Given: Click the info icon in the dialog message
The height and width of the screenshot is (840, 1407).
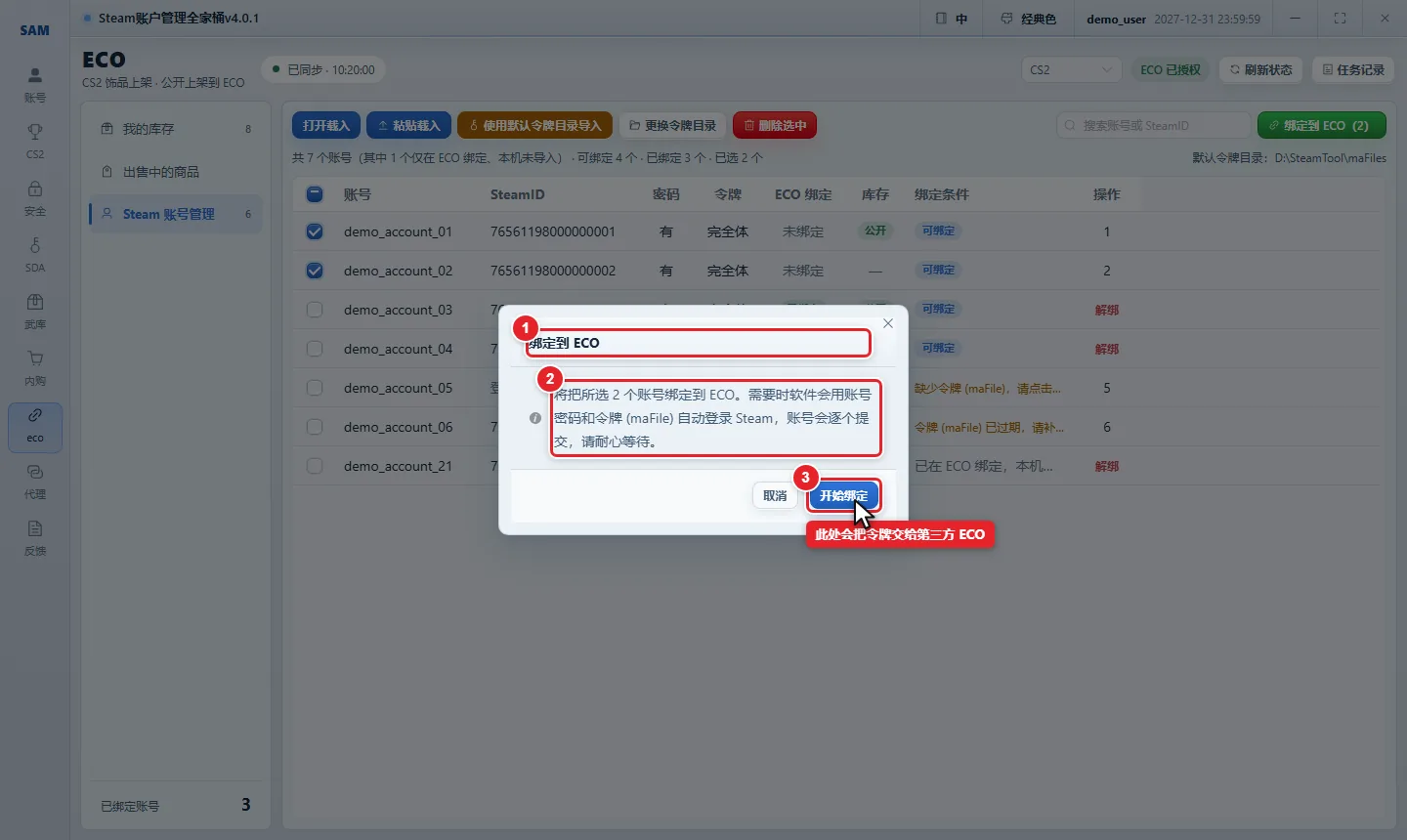Looking at the screenshot, I should click(535, 418).
